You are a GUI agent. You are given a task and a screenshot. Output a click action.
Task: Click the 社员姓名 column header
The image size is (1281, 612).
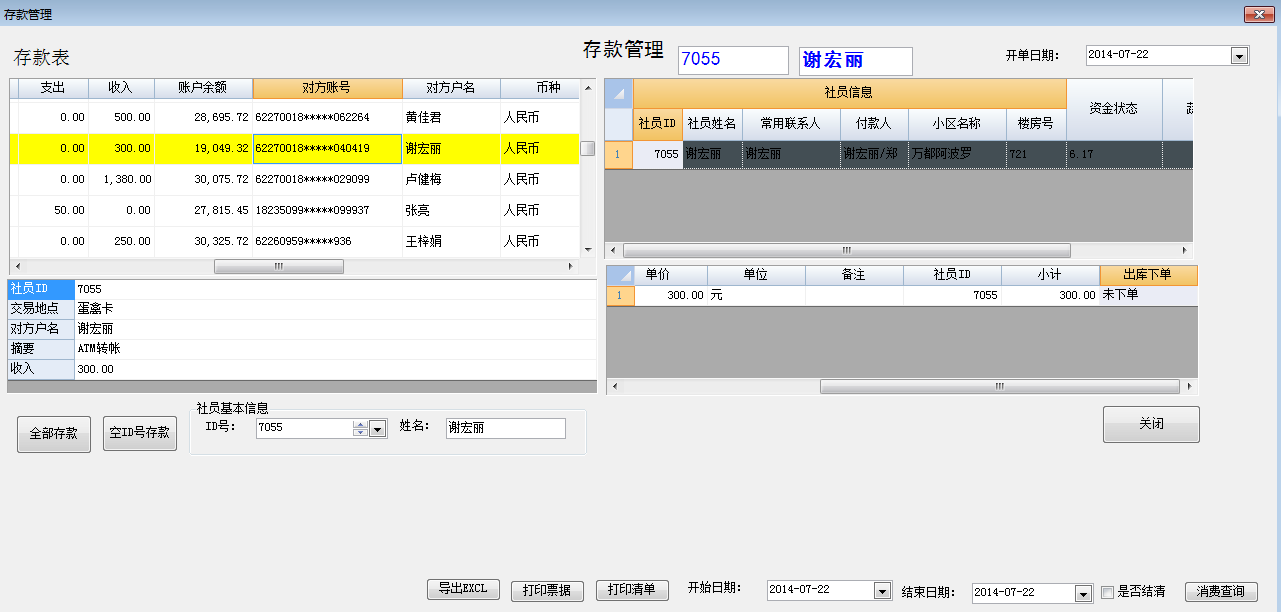coord(713,123)
